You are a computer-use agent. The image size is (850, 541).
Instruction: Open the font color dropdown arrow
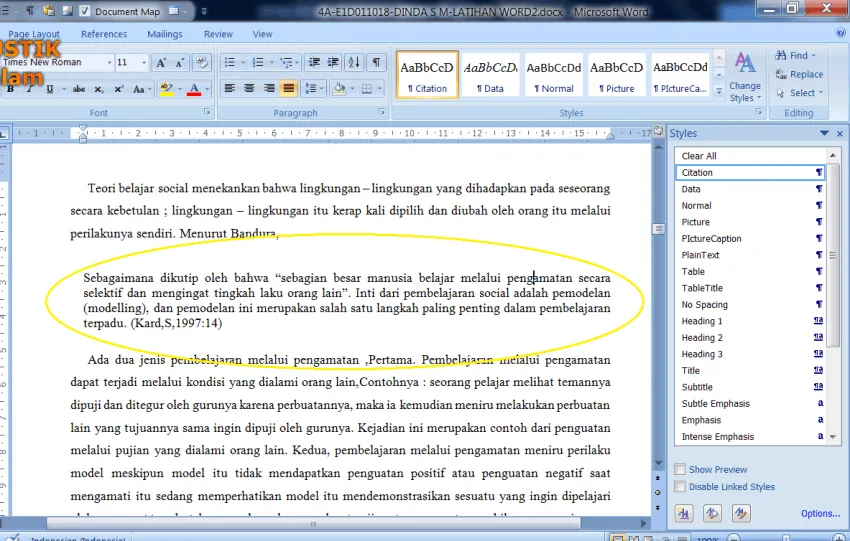[x=207, y=89]
